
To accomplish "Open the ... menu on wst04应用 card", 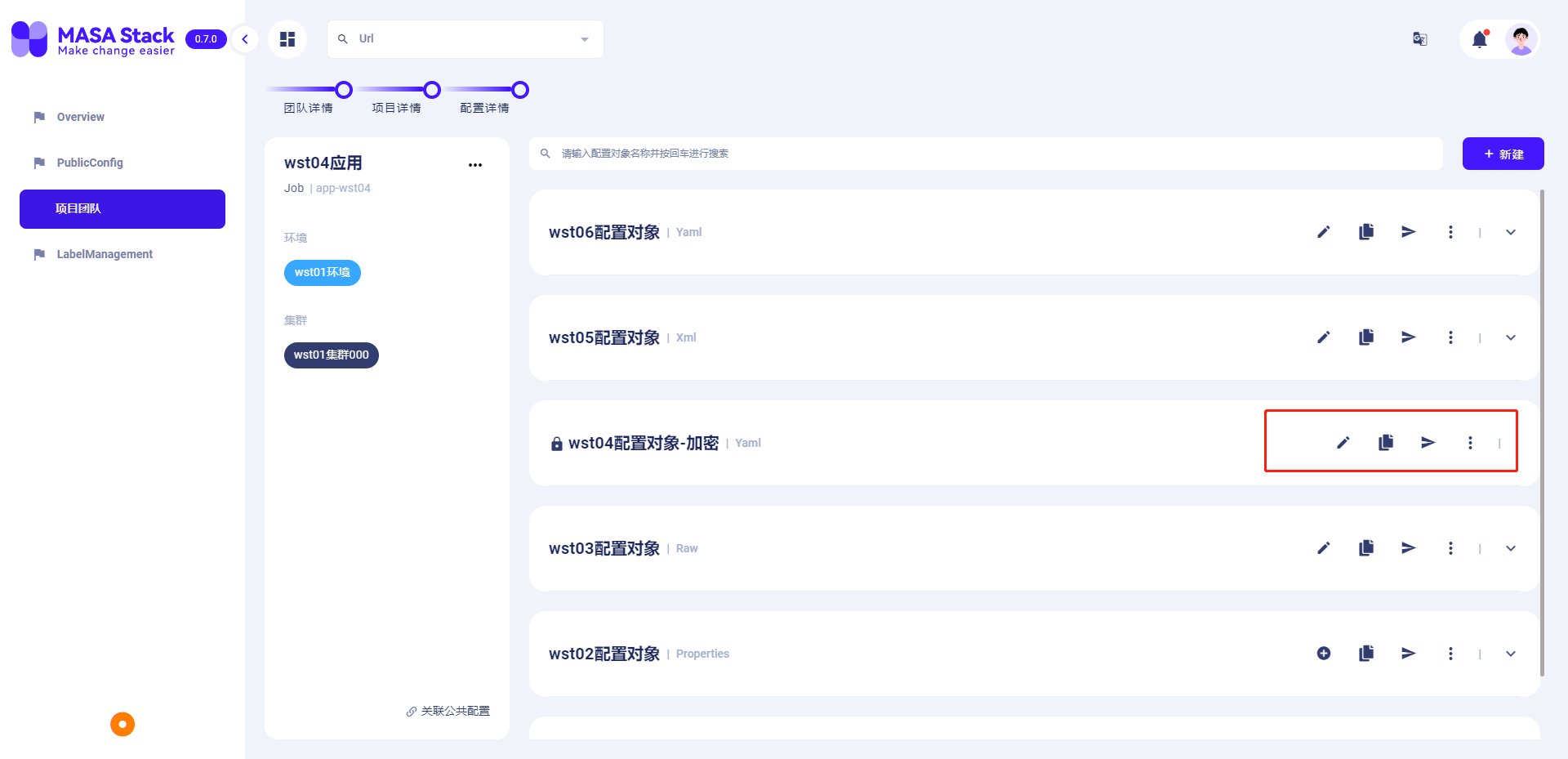I will pos(475,164).
